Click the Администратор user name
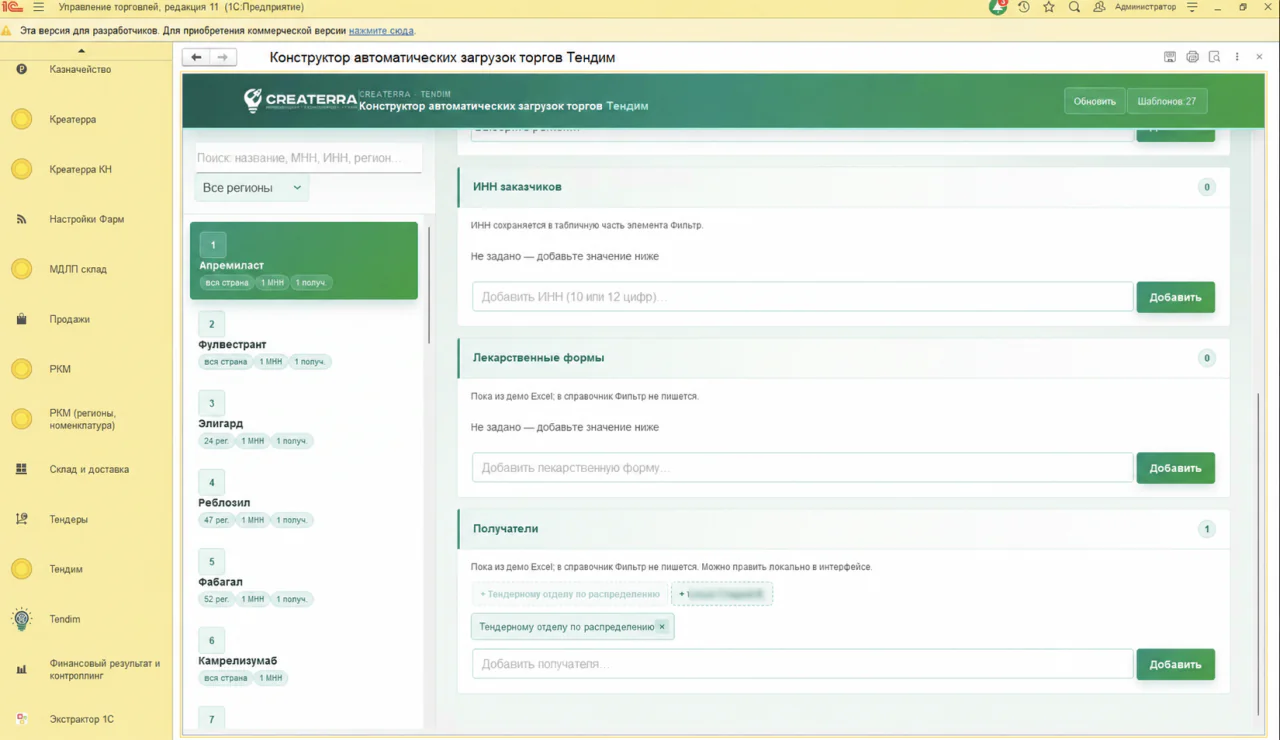Viewport: 1280px width, 740px height. (1145, 7)
